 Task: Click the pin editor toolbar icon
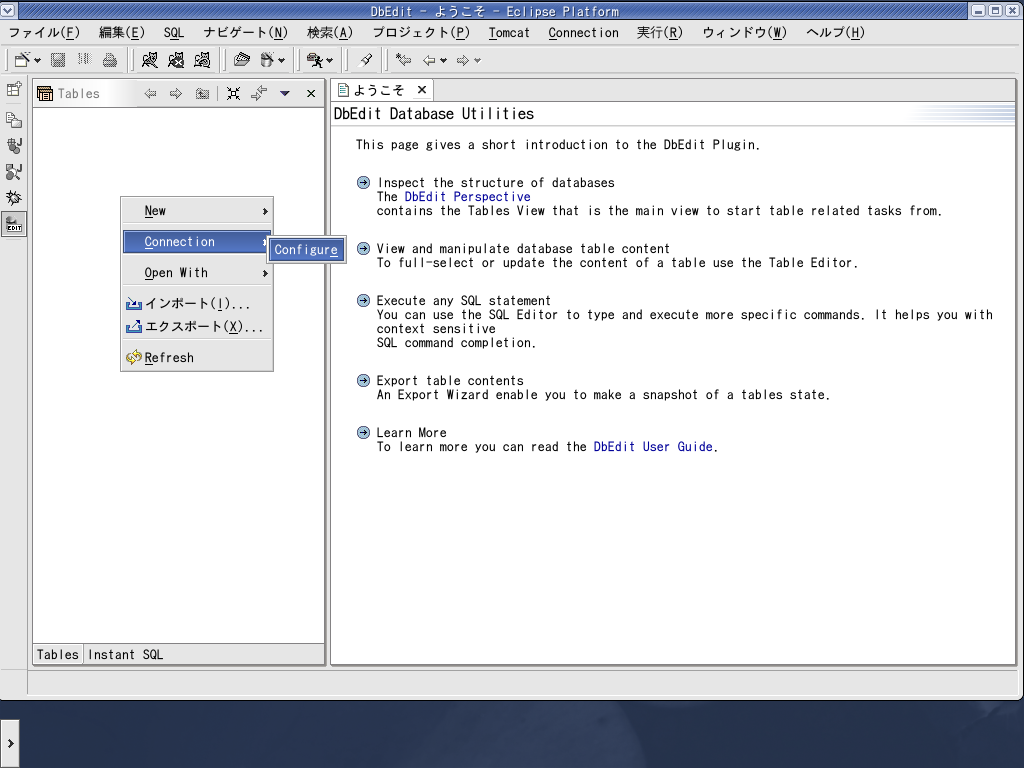tap(366, 60)
